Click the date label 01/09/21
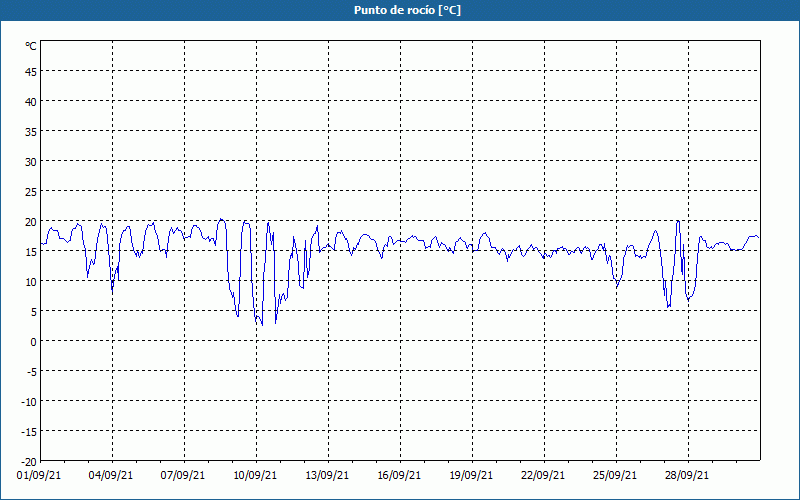800x500 pixels. pos(39,476)
